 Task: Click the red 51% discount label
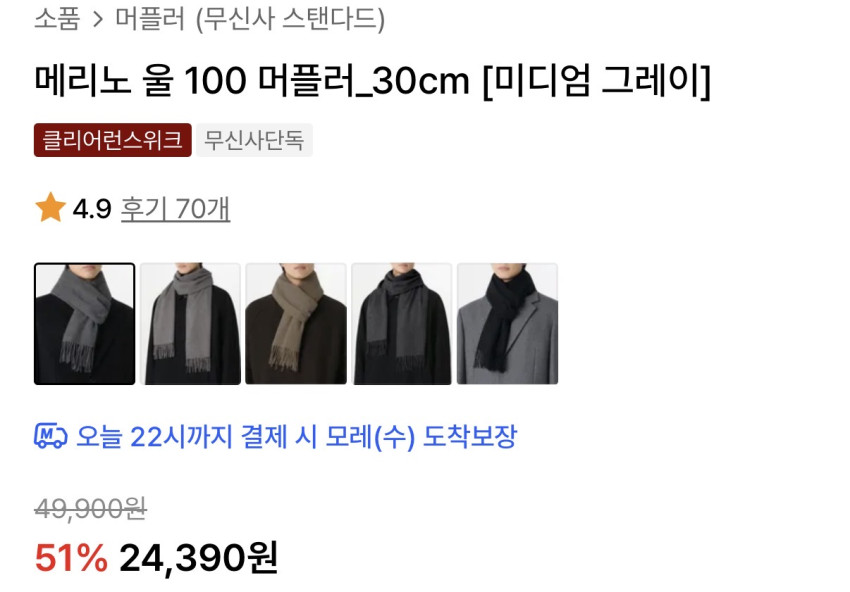[x=71, y=558]
